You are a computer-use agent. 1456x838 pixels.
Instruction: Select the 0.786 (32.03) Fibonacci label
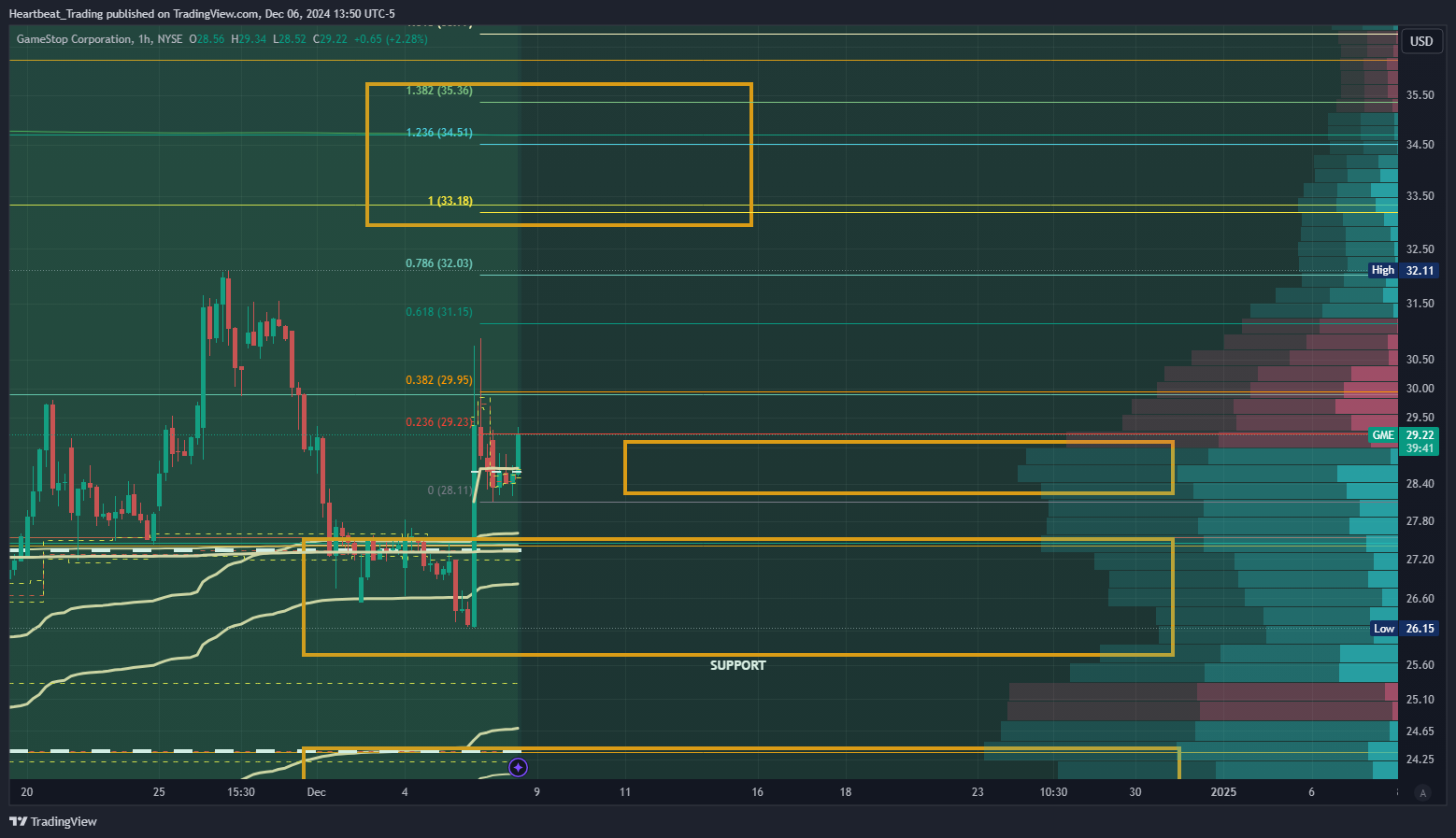point(439,263)
